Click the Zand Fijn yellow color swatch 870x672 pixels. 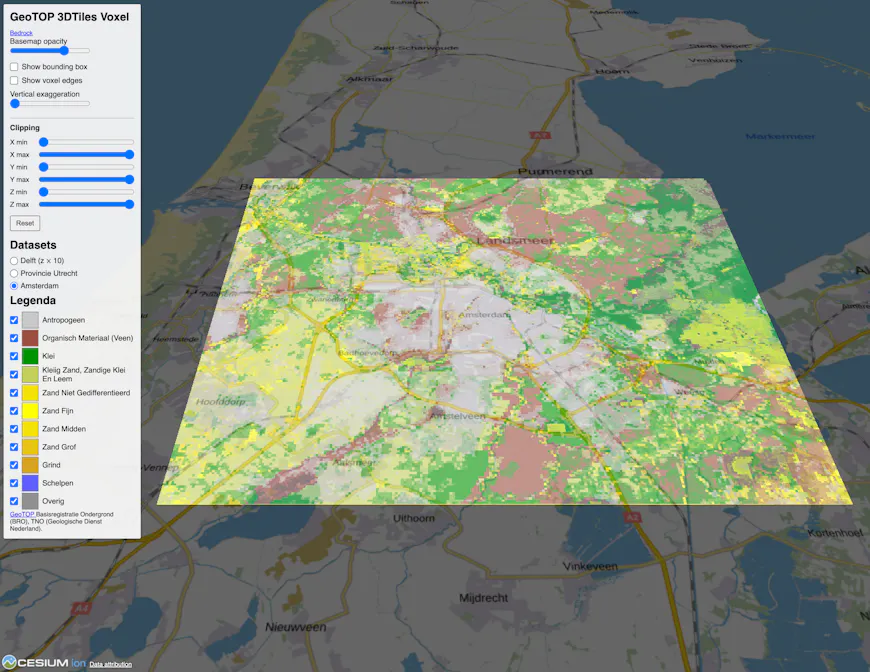tap(30, 410)
